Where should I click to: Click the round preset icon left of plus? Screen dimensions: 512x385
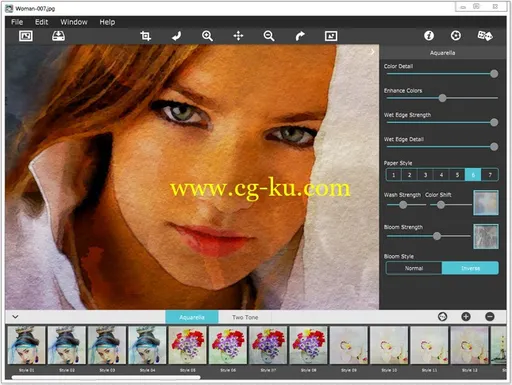coord(442,317)
